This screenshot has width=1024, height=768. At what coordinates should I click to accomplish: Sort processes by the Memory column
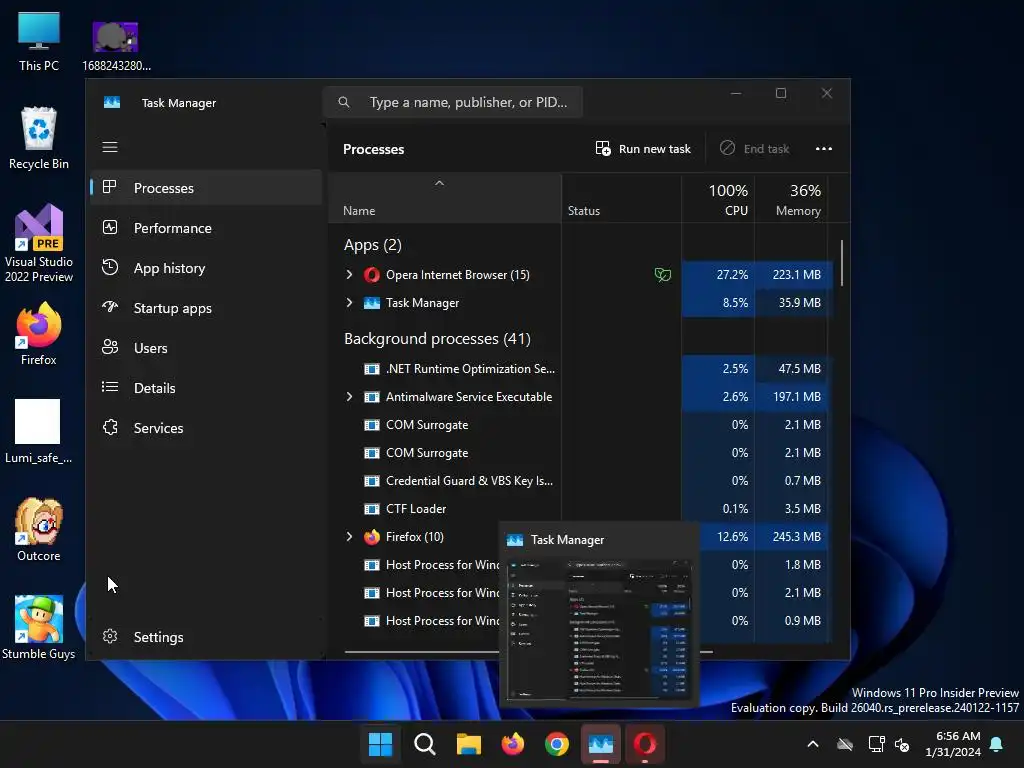[x=791, y=199]
